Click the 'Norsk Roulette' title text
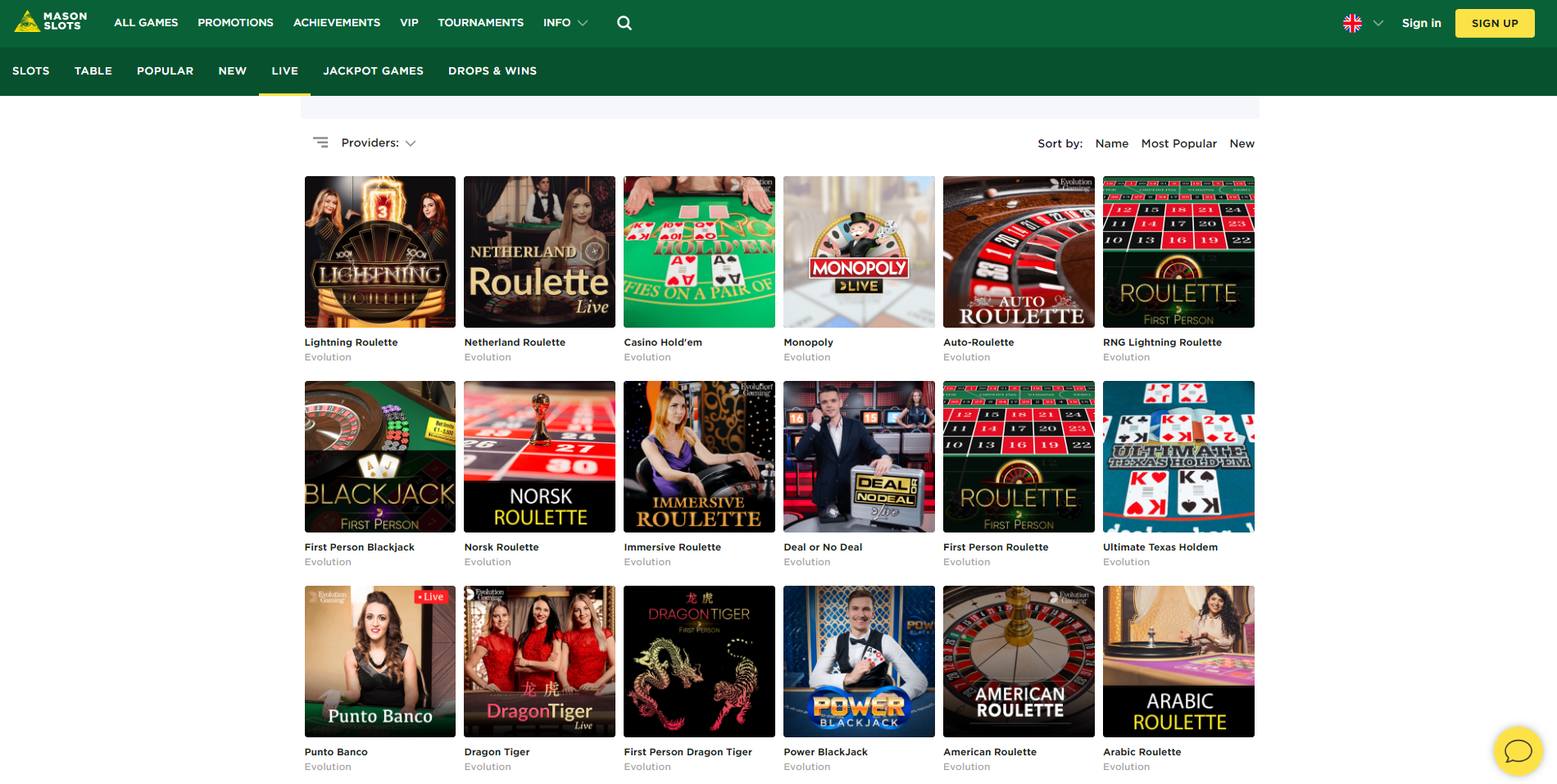The image size is (1557, 784). [502, 547]
